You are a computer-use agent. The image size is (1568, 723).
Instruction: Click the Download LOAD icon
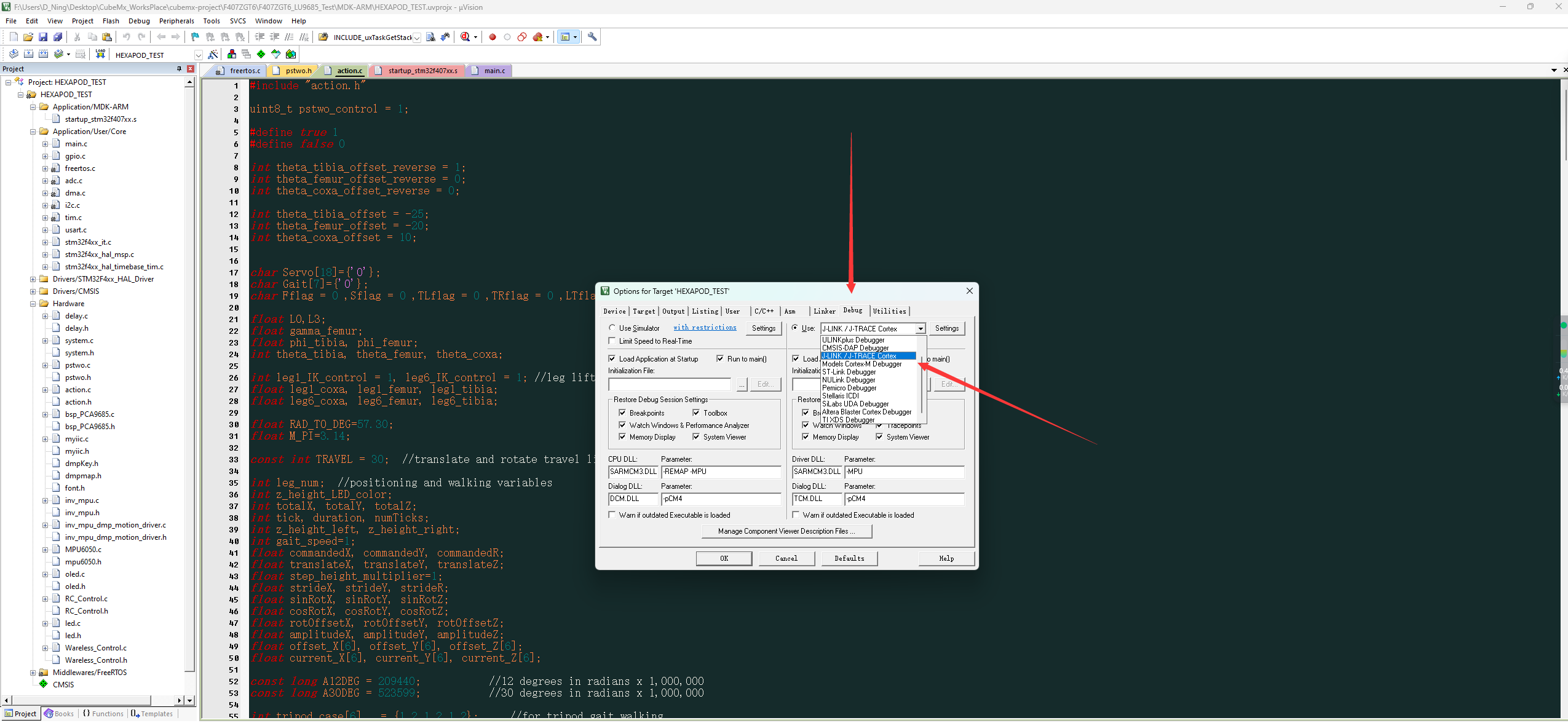pyautogui.click(x=100, y=54)
